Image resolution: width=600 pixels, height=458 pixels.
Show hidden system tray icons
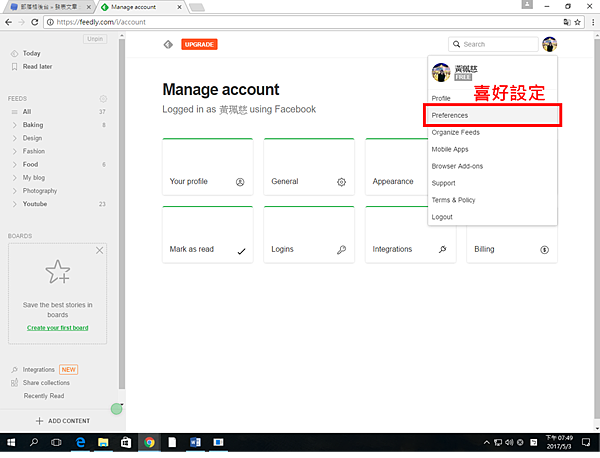tap(486, 443)
